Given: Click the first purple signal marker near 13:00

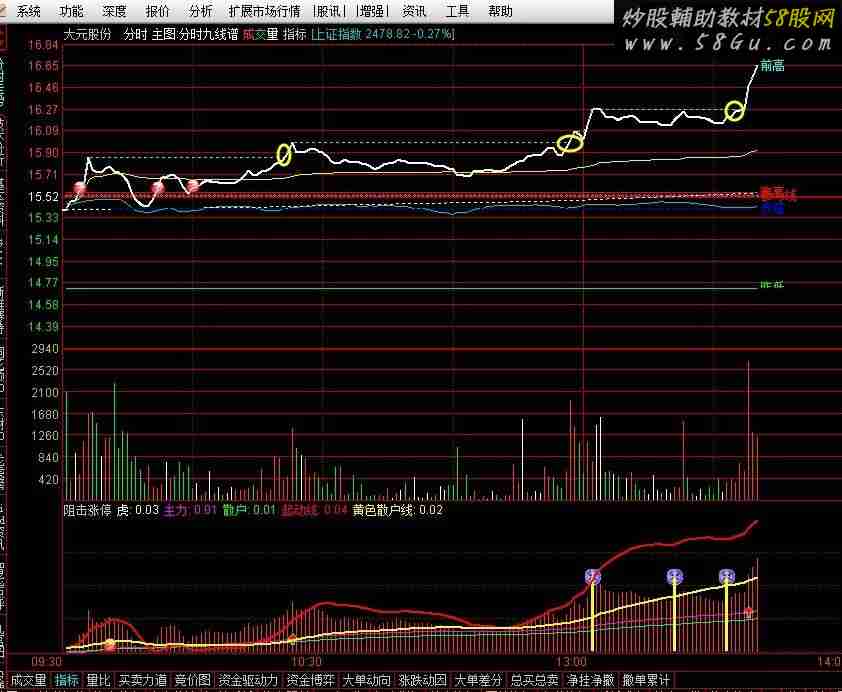Looking at the screenshot, I should click(x=593, y=577).
